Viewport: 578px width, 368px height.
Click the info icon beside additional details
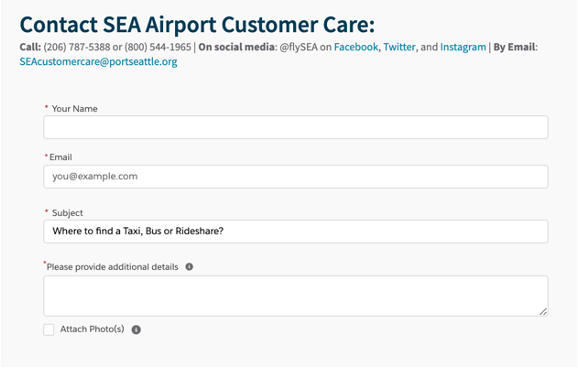[189, 267]
